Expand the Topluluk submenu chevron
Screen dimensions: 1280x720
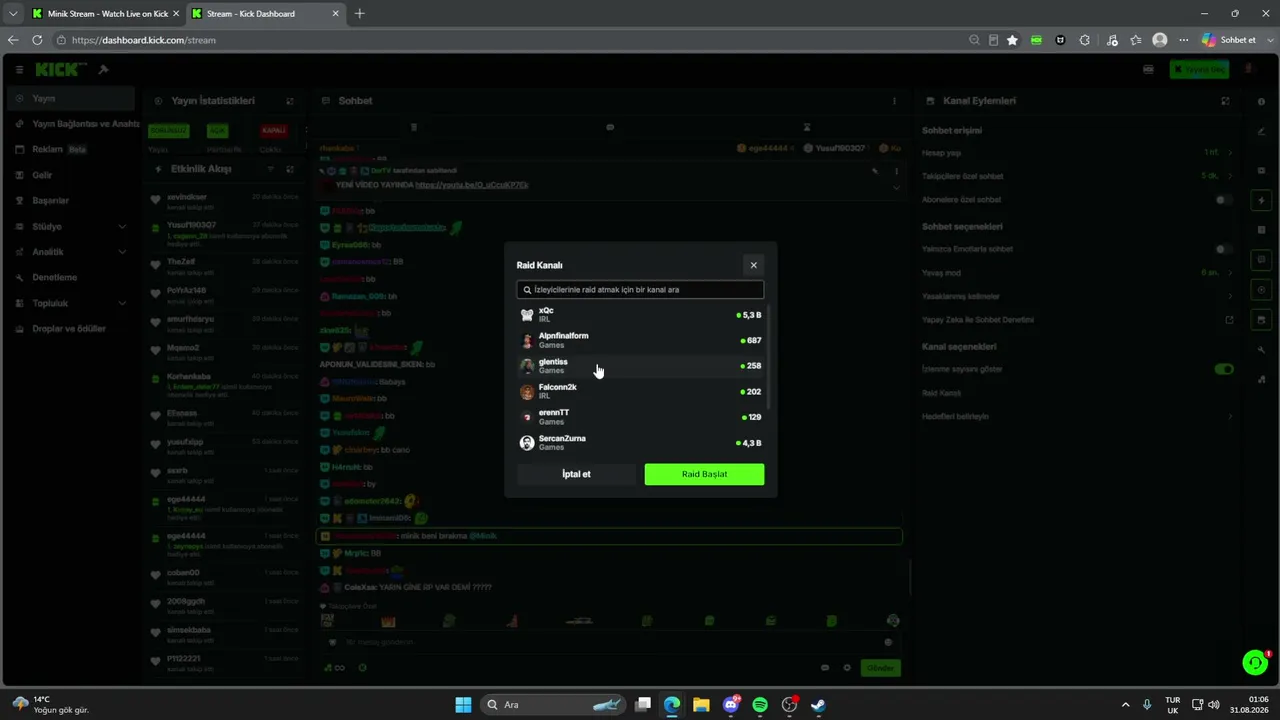[x=122, y=303]
